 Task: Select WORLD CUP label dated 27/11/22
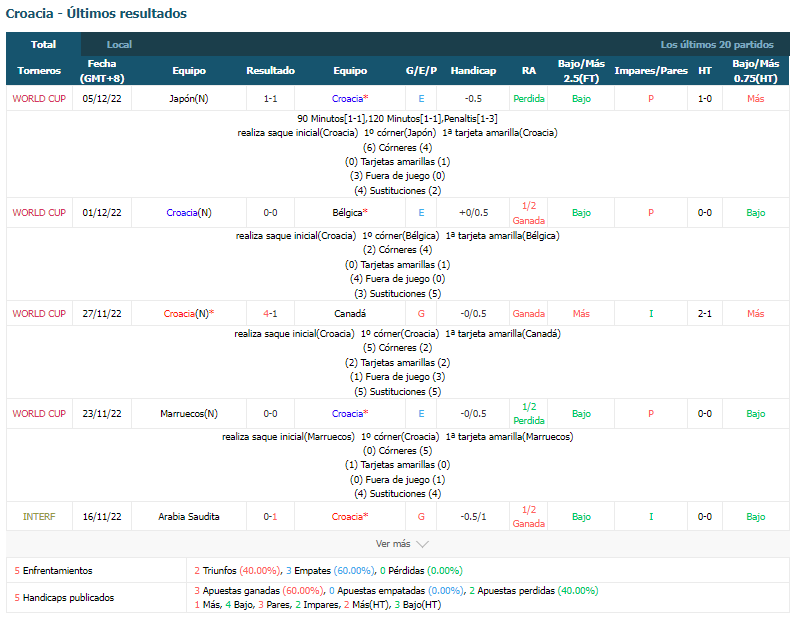coord(39,314)
